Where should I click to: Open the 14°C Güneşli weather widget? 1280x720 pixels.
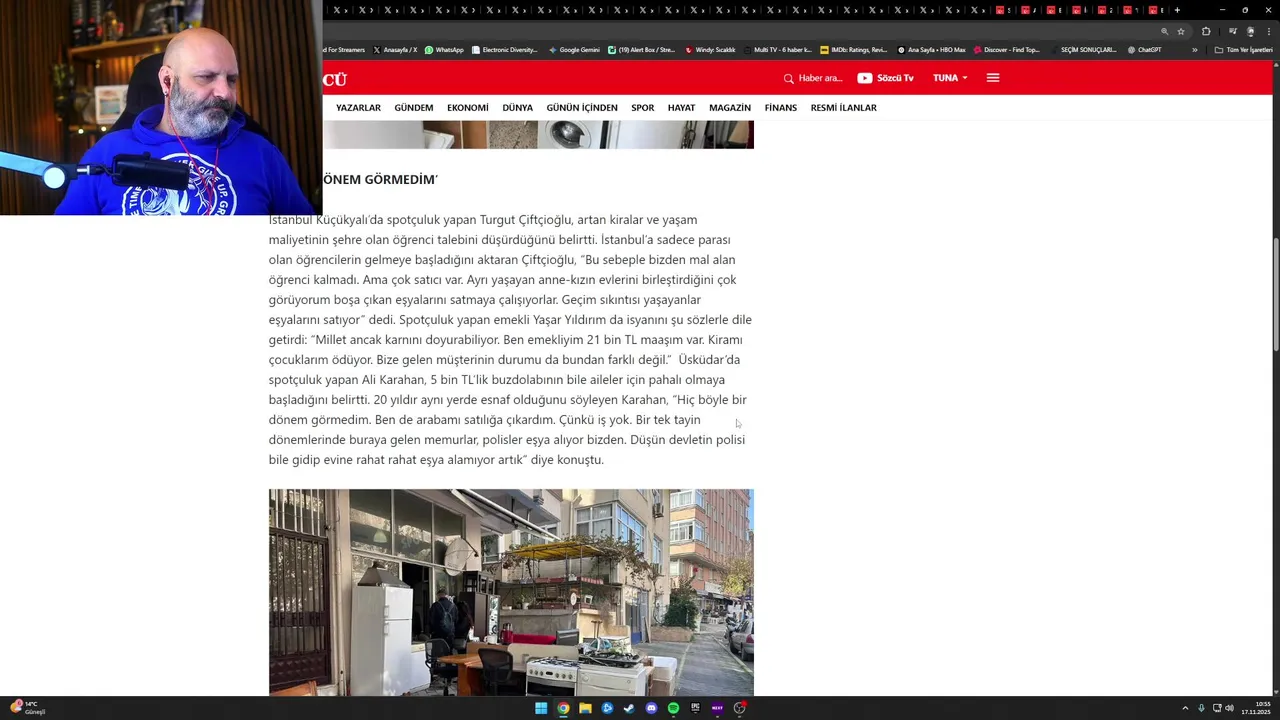[x=27, y=708]
